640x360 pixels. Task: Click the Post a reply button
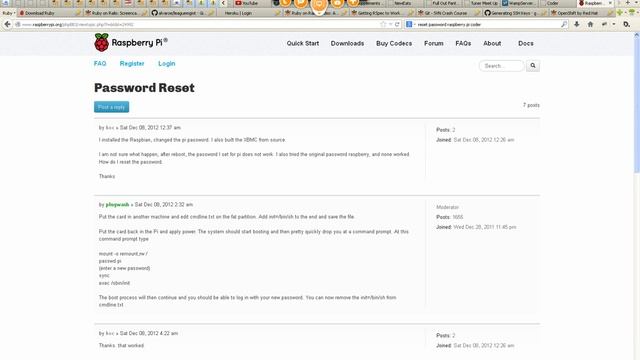pos(111,107)
